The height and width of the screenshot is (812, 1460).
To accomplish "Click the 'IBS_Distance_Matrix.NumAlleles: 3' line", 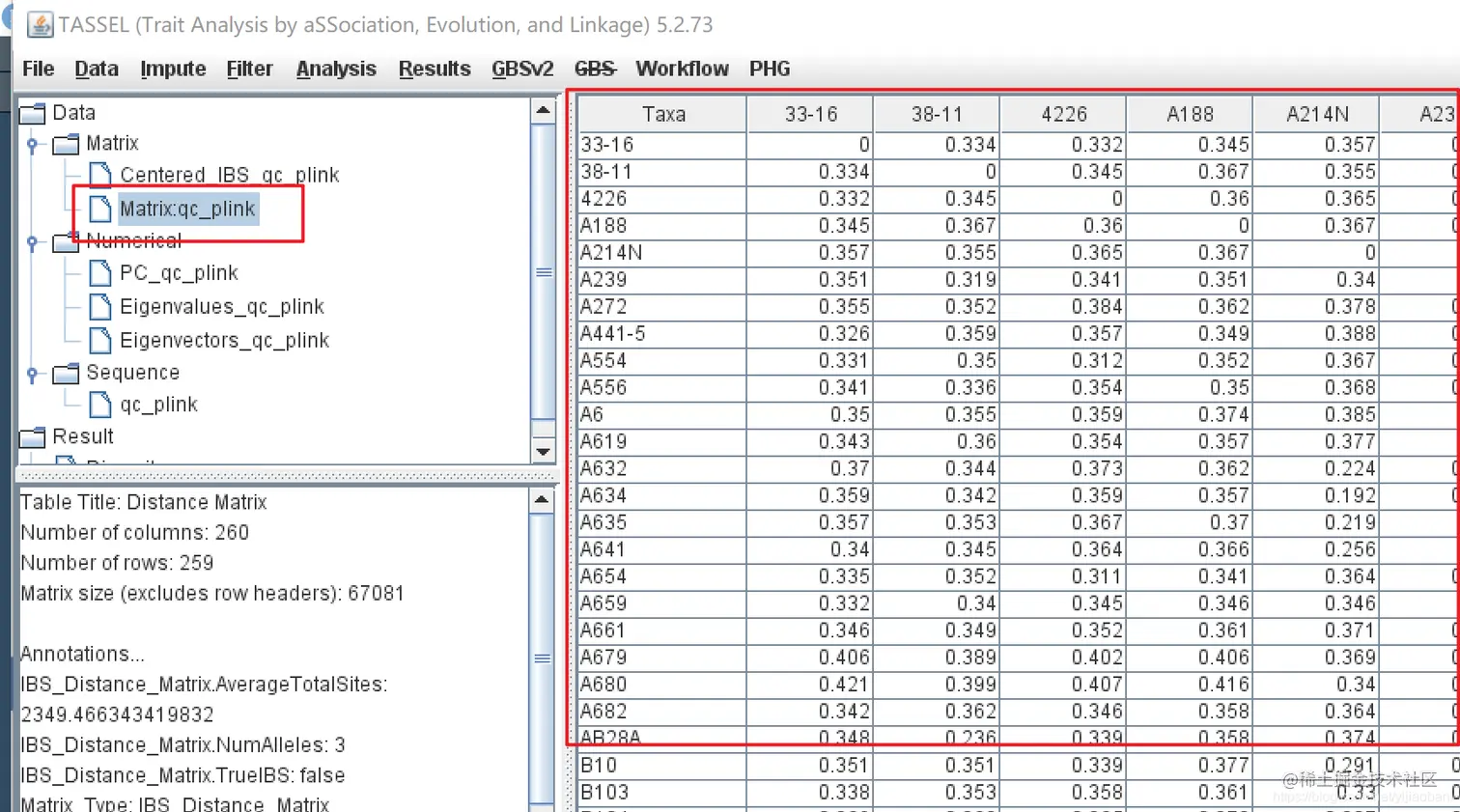I will coord(182,745).
